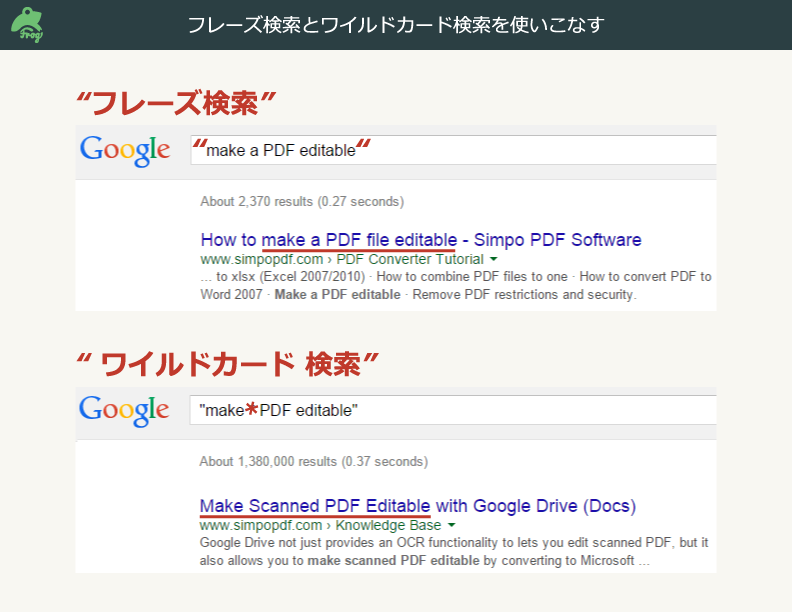This screenshot has height=612, width=792.
Task: Click header title "フレーズ検索とワイルドカード検索を使いこなす"
Action: (x=396, y=25)
